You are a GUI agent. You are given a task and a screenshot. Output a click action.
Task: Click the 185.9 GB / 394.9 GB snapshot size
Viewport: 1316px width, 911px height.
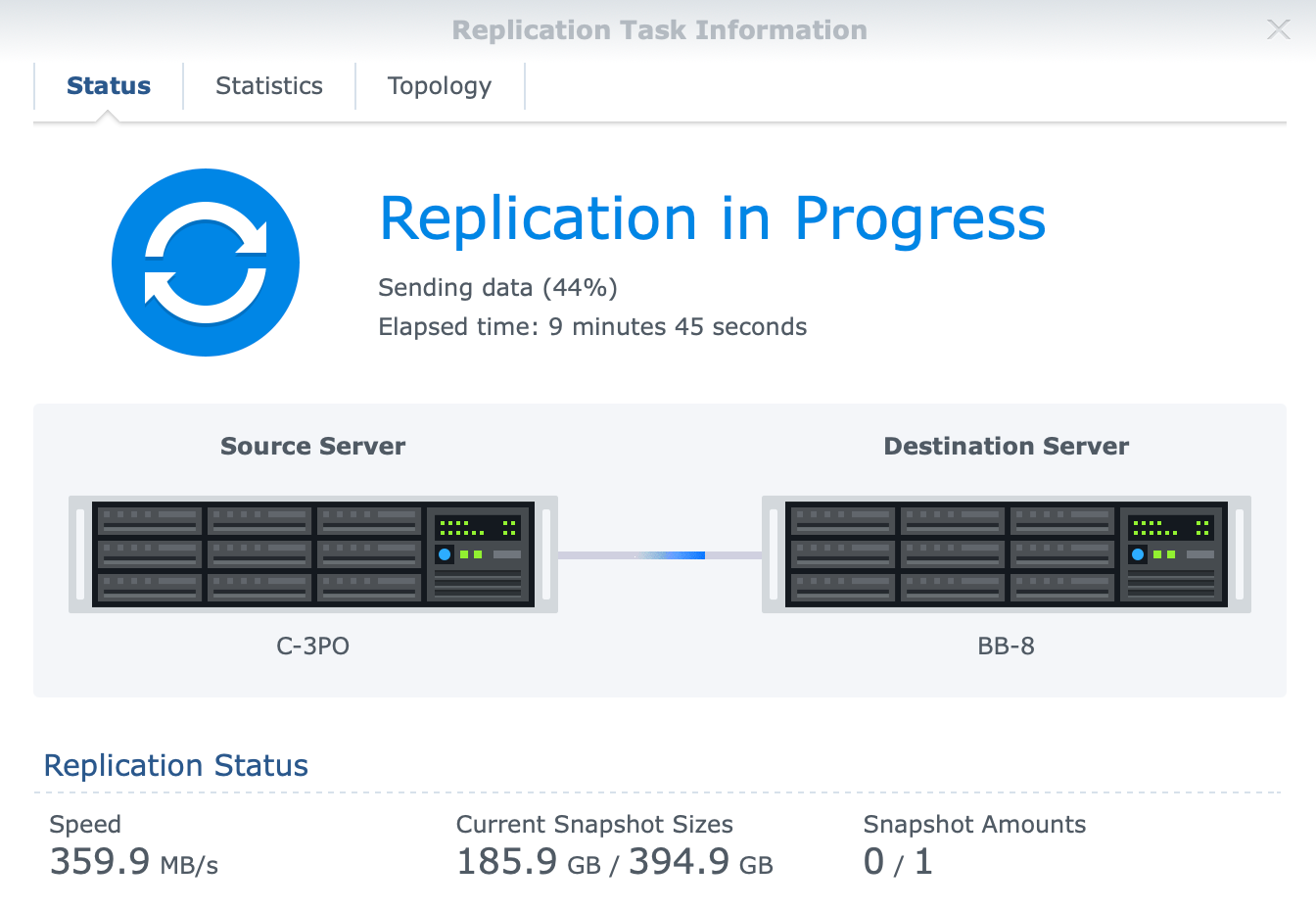click(x=615, y=862)
